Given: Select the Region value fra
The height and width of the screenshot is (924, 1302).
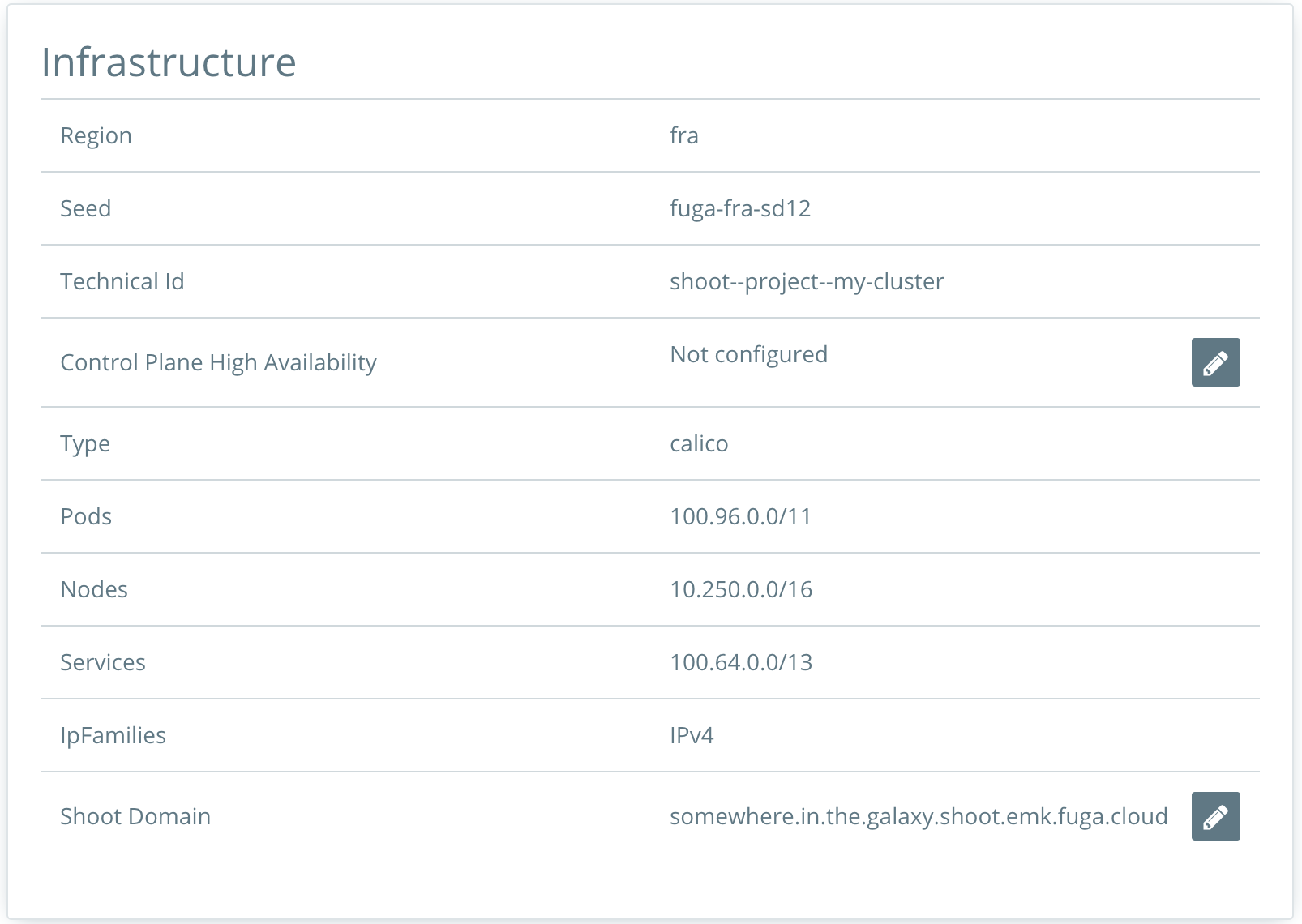Looking at the screenshot, I should pyautogui.click(x=684, y=135).
